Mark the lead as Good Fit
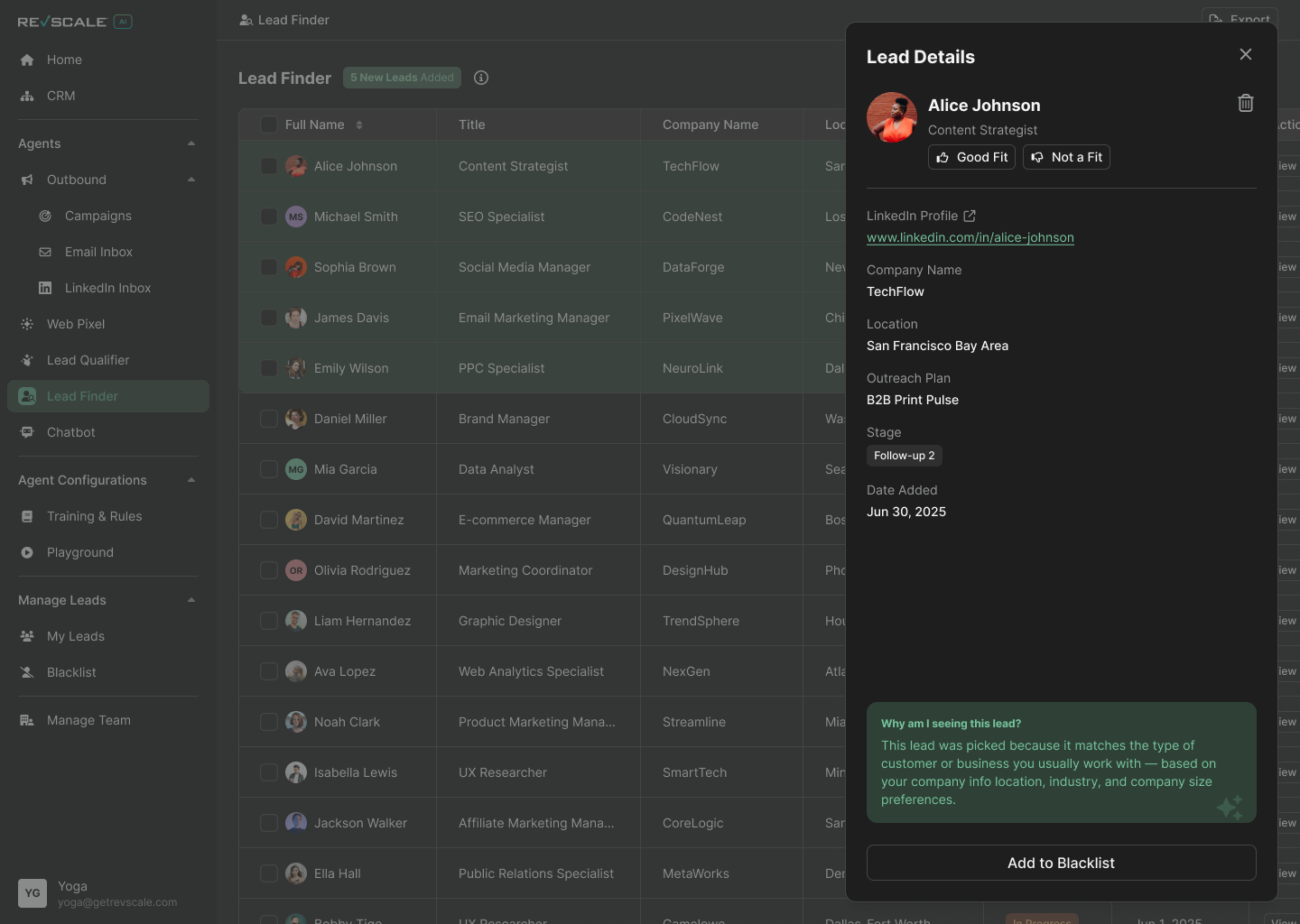 point(971,157)
